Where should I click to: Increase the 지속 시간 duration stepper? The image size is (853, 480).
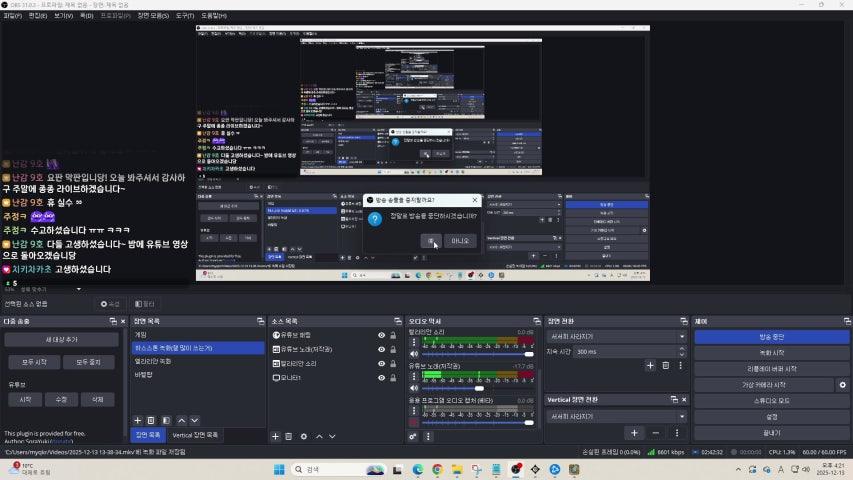click(x=683, y=349)
